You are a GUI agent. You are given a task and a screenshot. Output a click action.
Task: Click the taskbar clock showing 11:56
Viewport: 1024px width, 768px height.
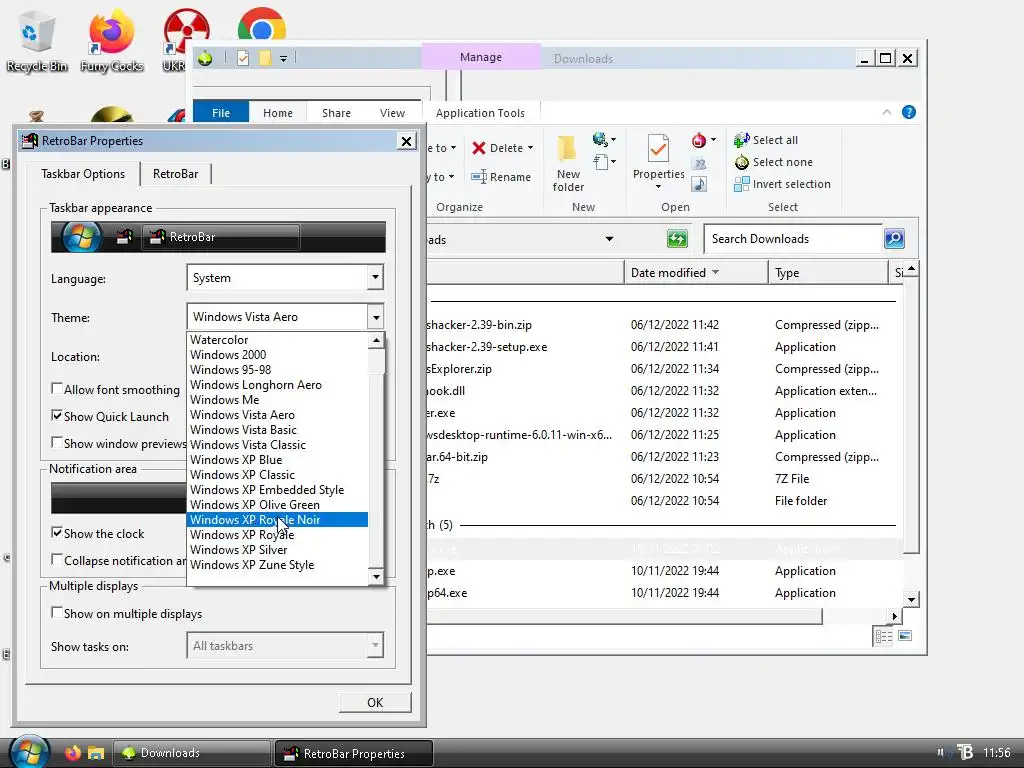997,752
